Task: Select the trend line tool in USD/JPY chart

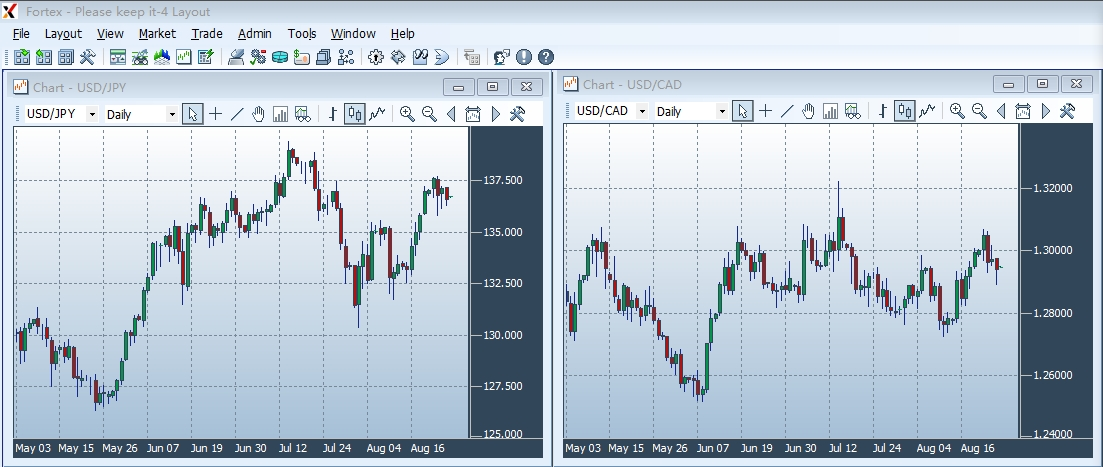Action: pyautogui.click(x=237, y=114)
